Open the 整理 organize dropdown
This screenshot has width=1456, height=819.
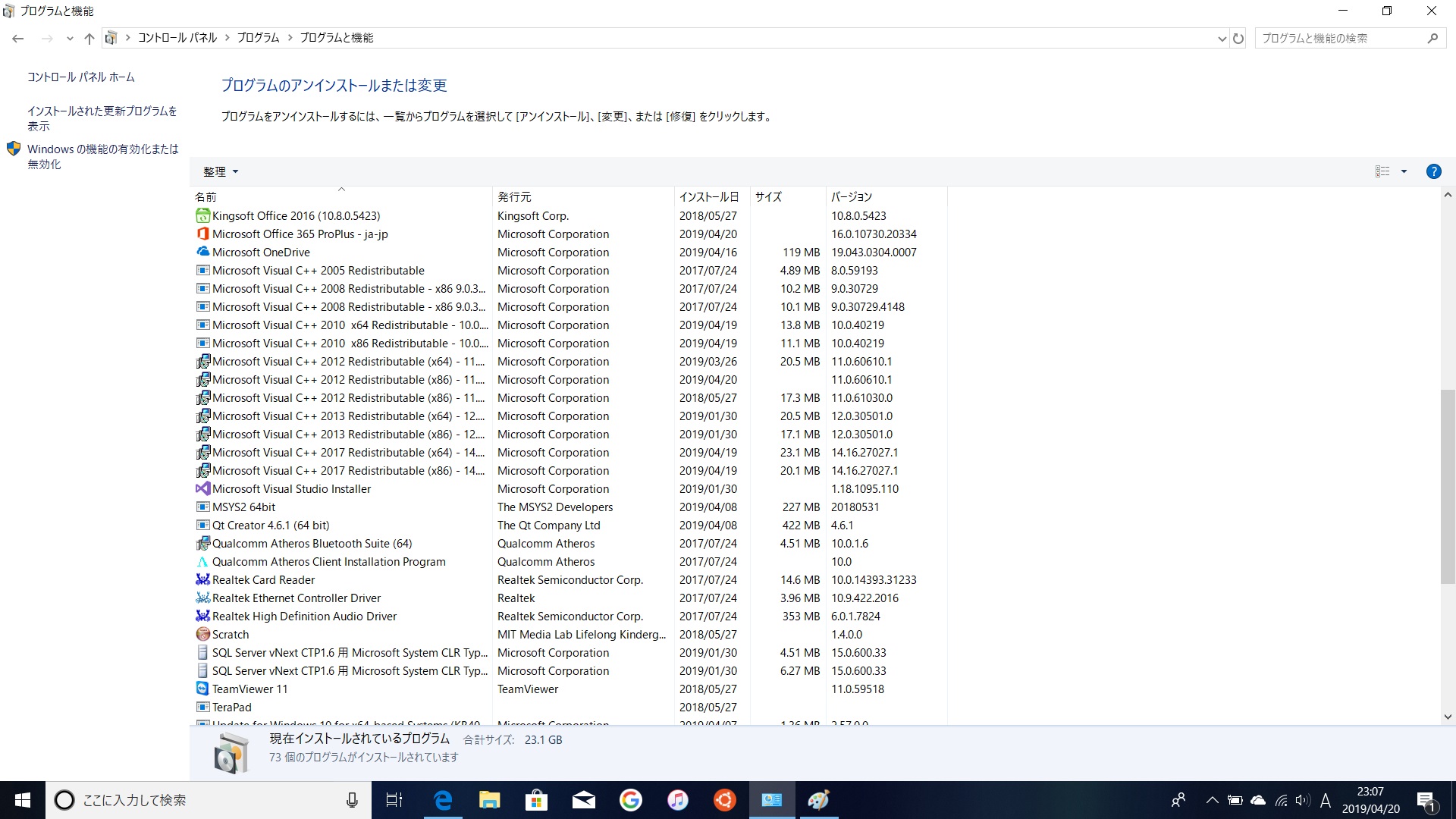click(220, 171)
